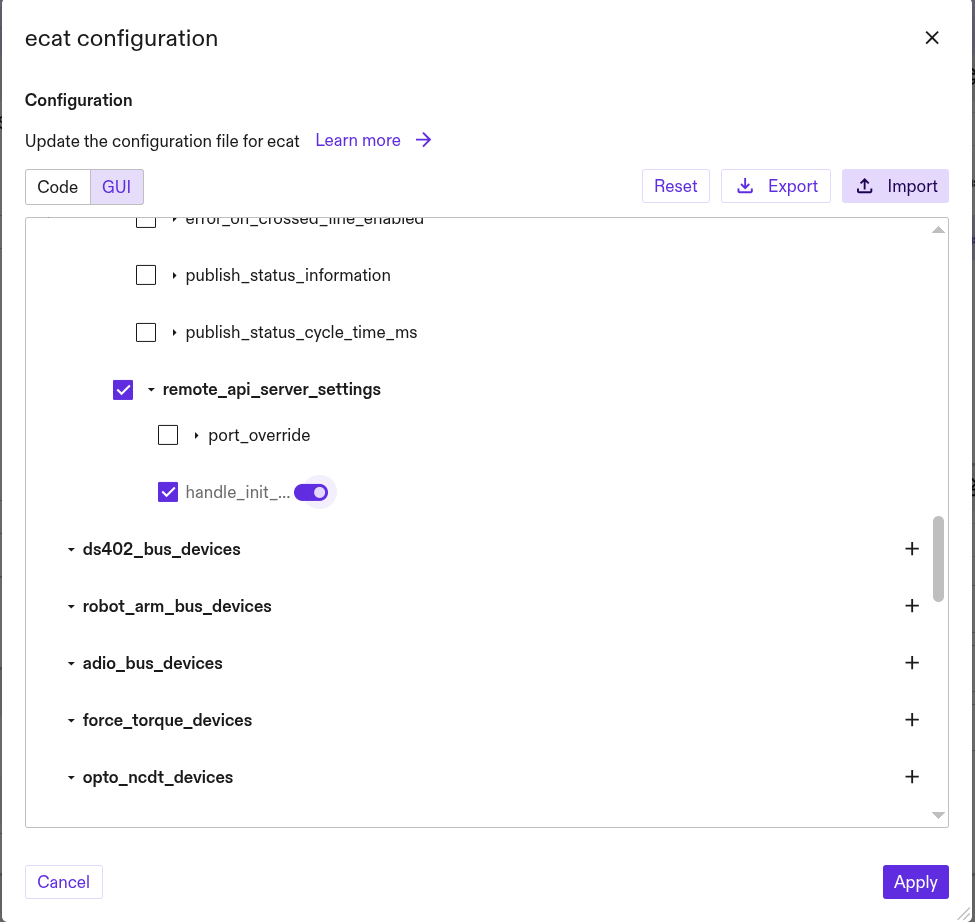The image size is (975, 922).
Task: Click the plus icon for opto_ncdt_devices
Action: 912,776
